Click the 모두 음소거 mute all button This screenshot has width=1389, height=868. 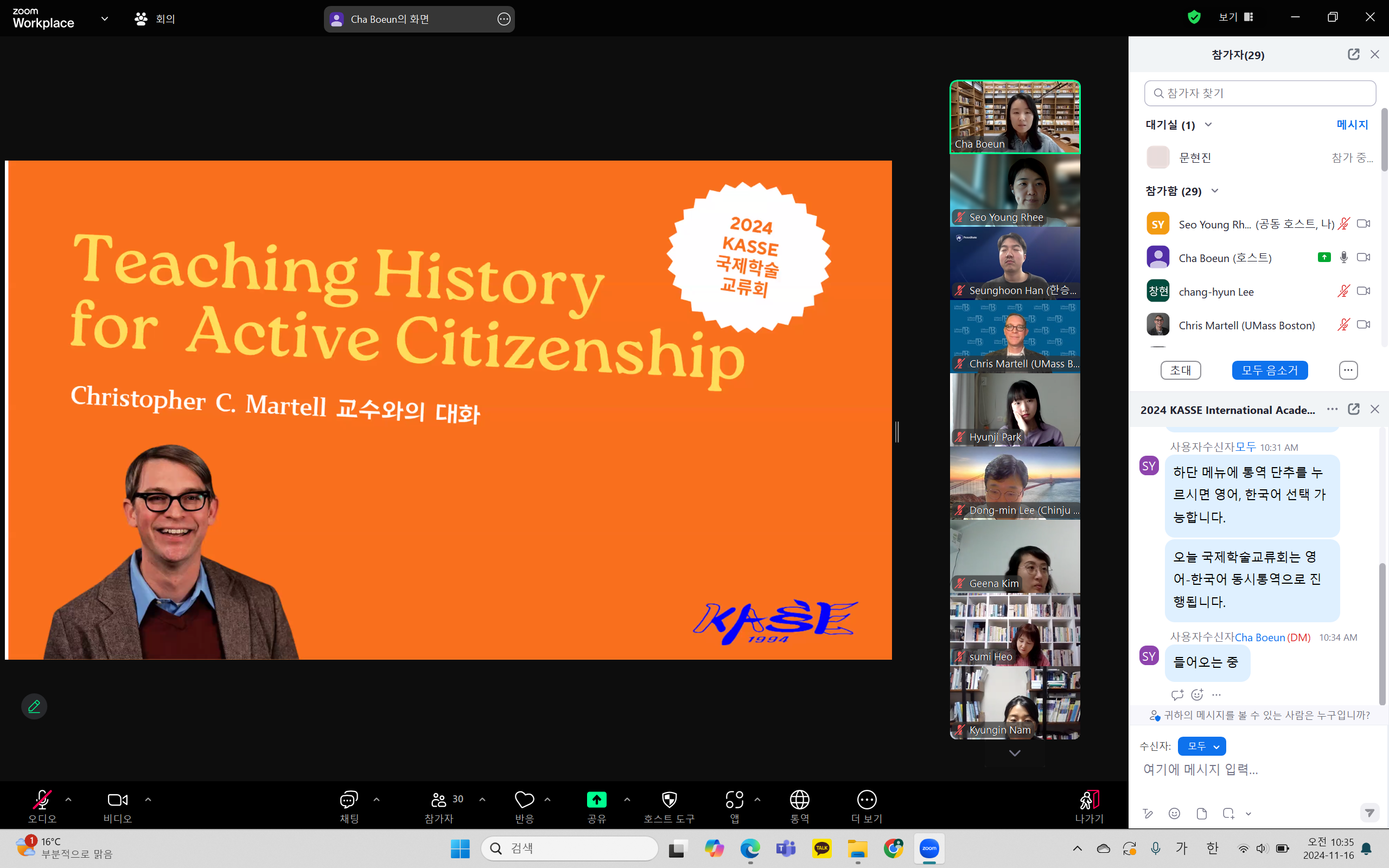1270,371
